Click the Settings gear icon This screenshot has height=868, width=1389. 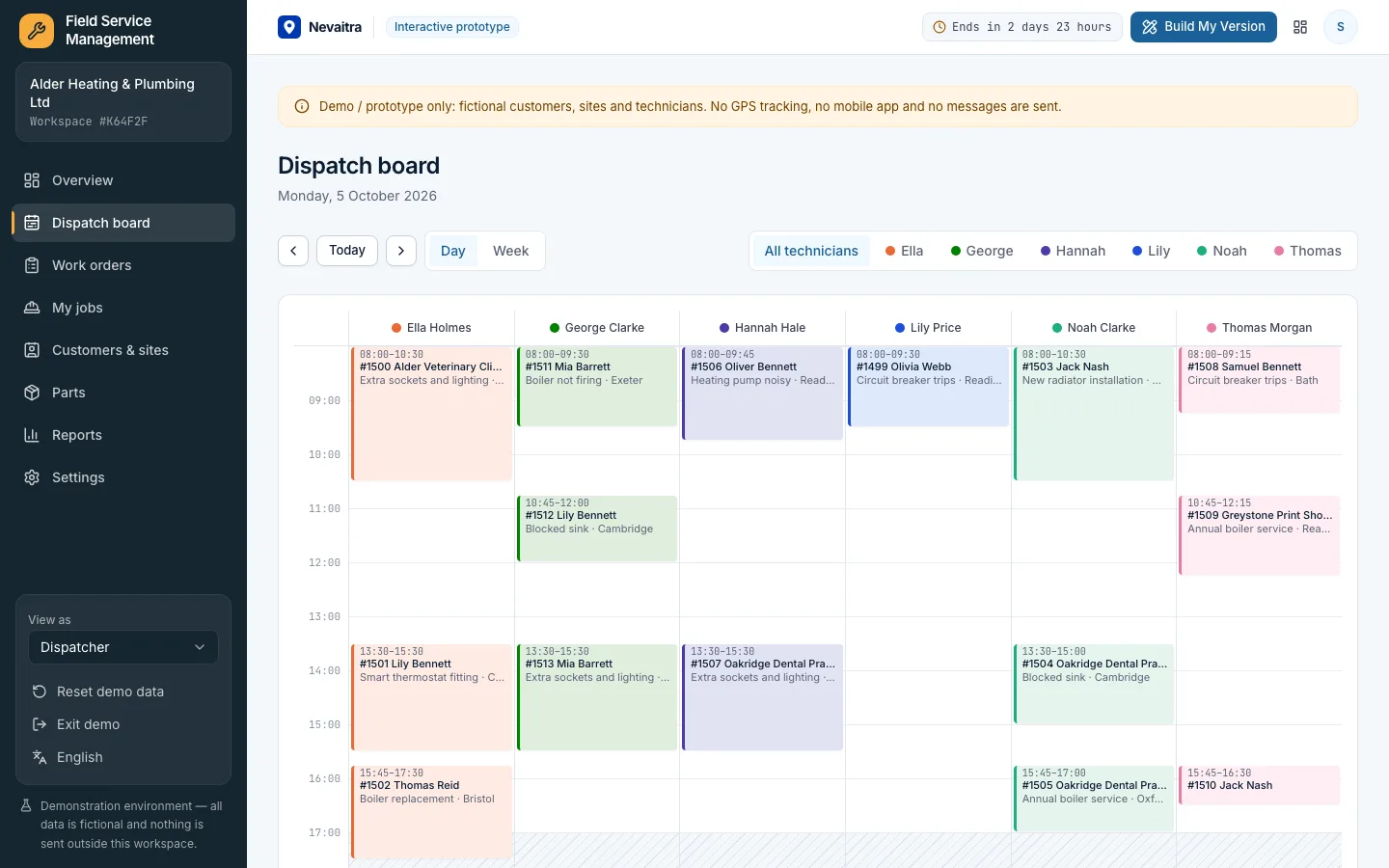click(32, 477)
